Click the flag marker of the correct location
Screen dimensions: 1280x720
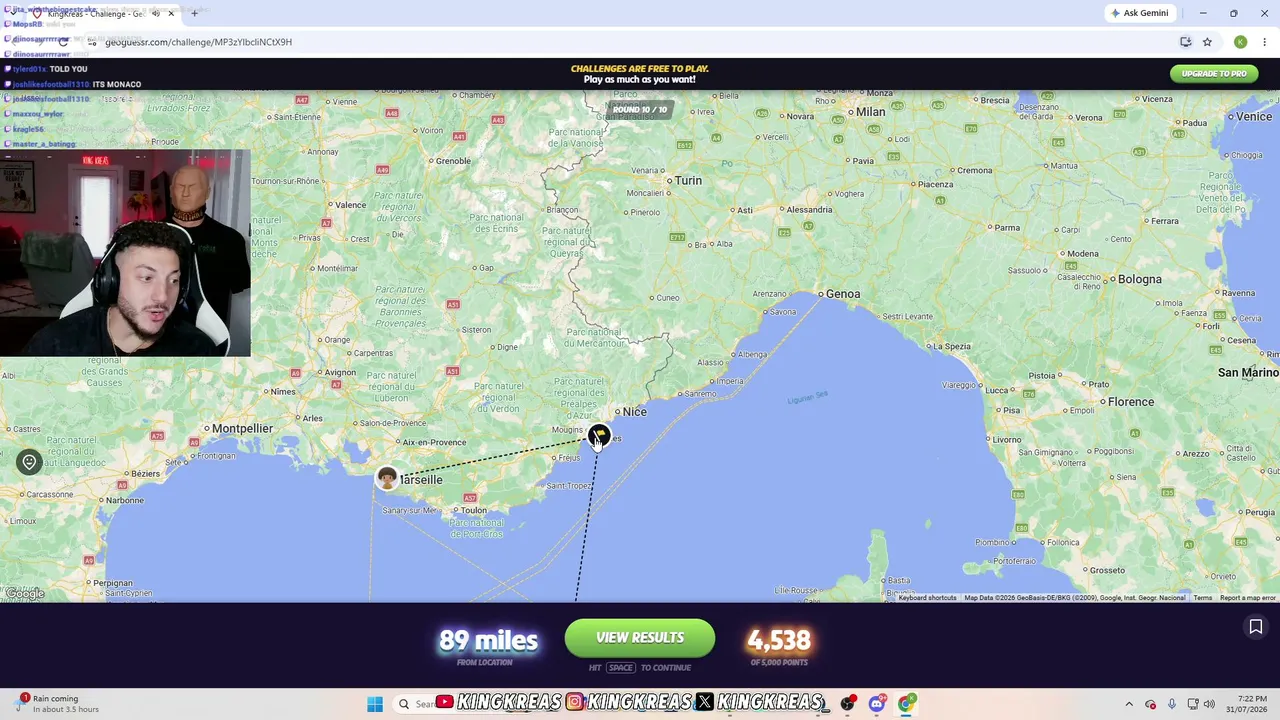(x=598, y=434)
